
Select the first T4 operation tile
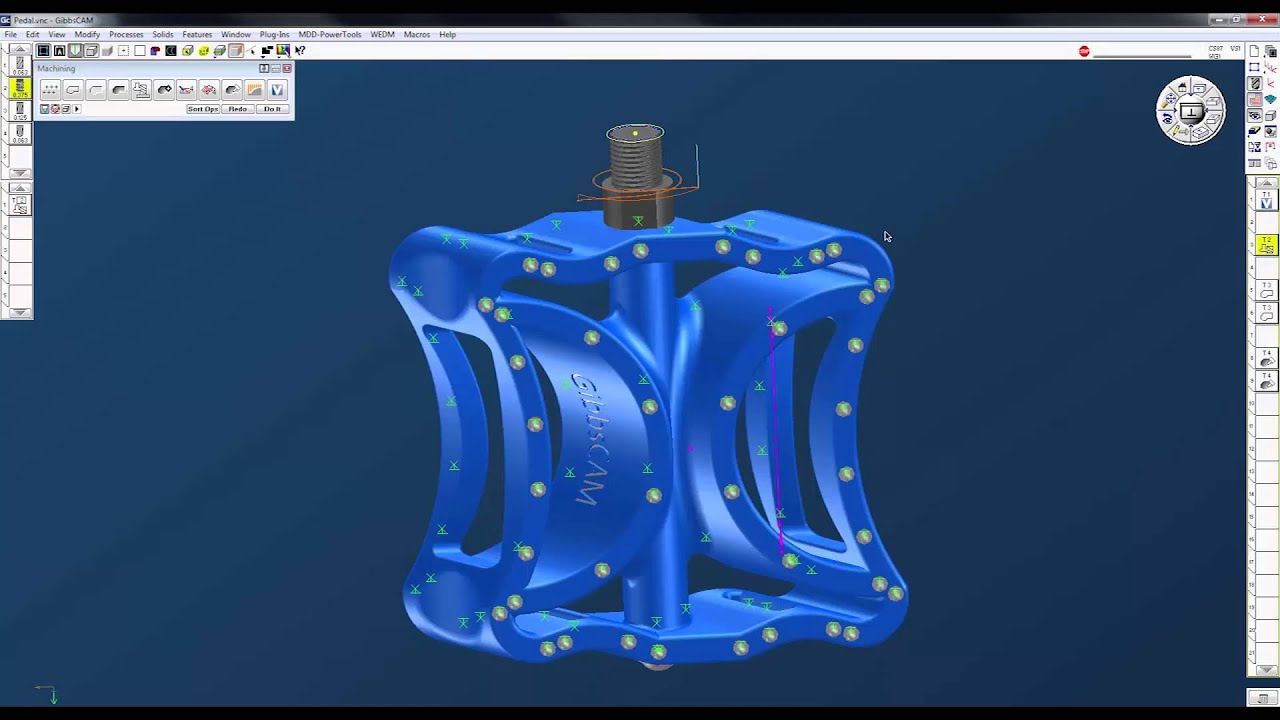[1266, 357]
